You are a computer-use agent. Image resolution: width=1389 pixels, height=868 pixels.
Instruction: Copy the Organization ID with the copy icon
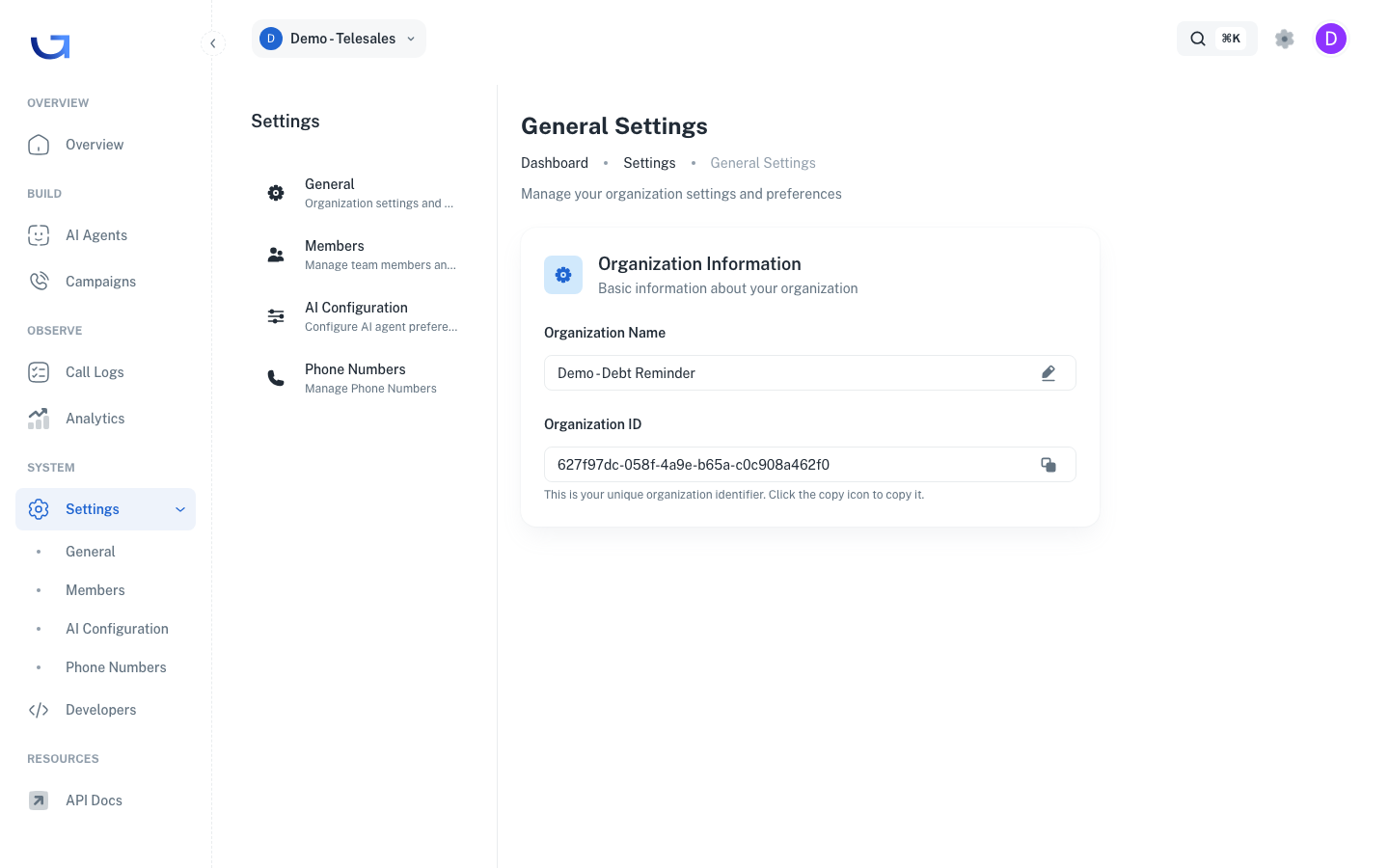1049,465
